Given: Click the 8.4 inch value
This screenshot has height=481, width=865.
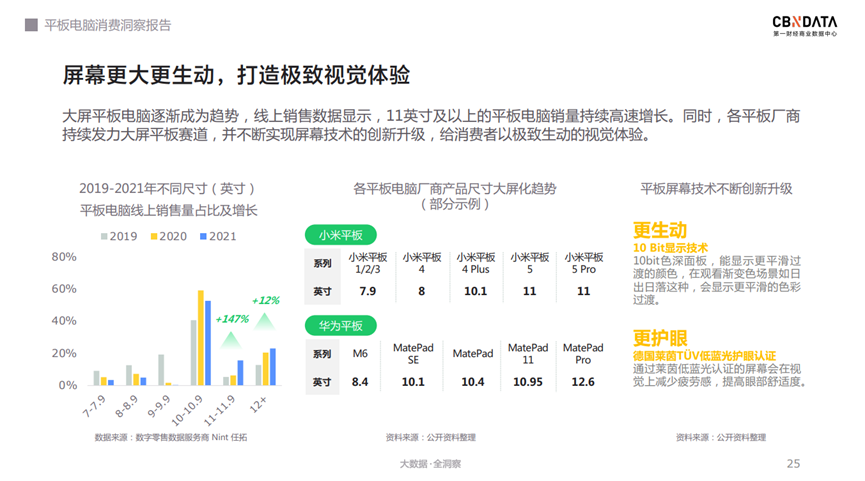Looking at the screenshot, I should pos(360,382).
